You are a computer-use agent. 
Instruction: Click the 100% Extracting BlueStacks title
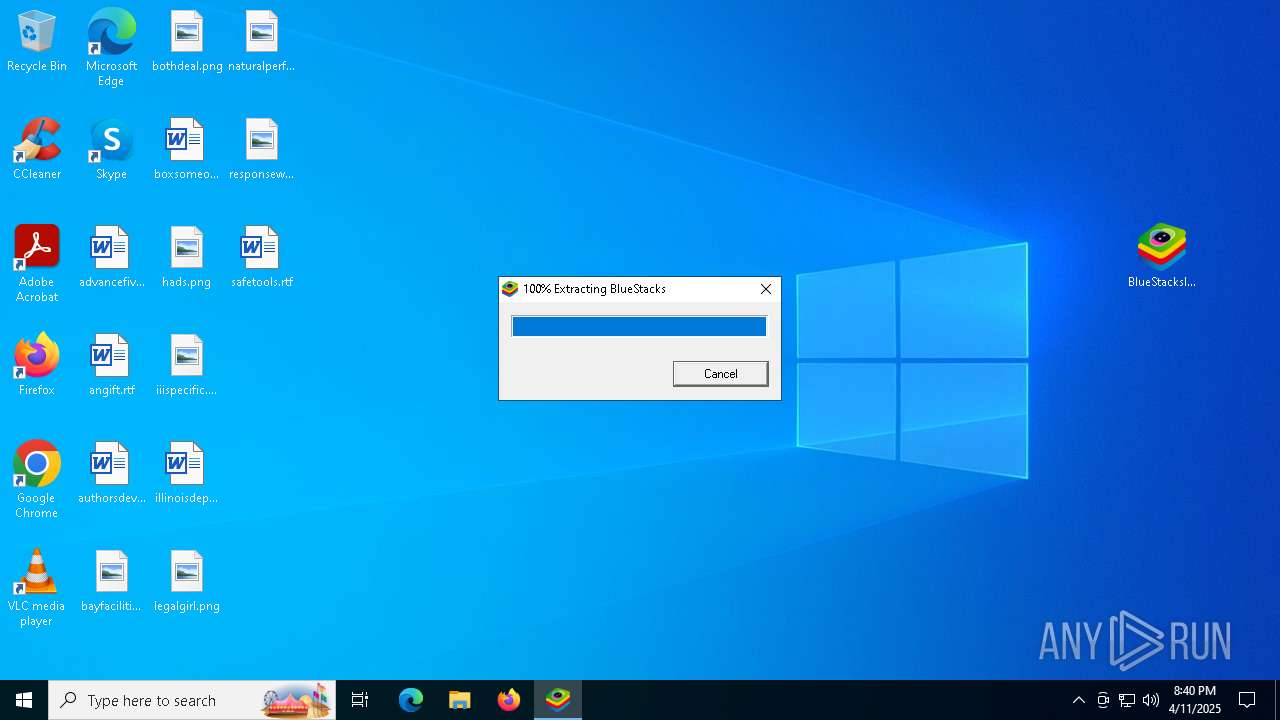click(594, 289)
